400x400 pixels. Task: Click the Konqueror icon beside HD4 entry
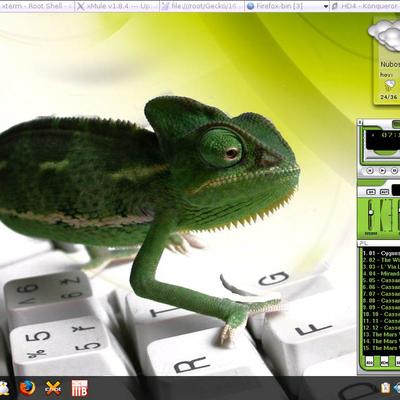click(x=336, y=6)
